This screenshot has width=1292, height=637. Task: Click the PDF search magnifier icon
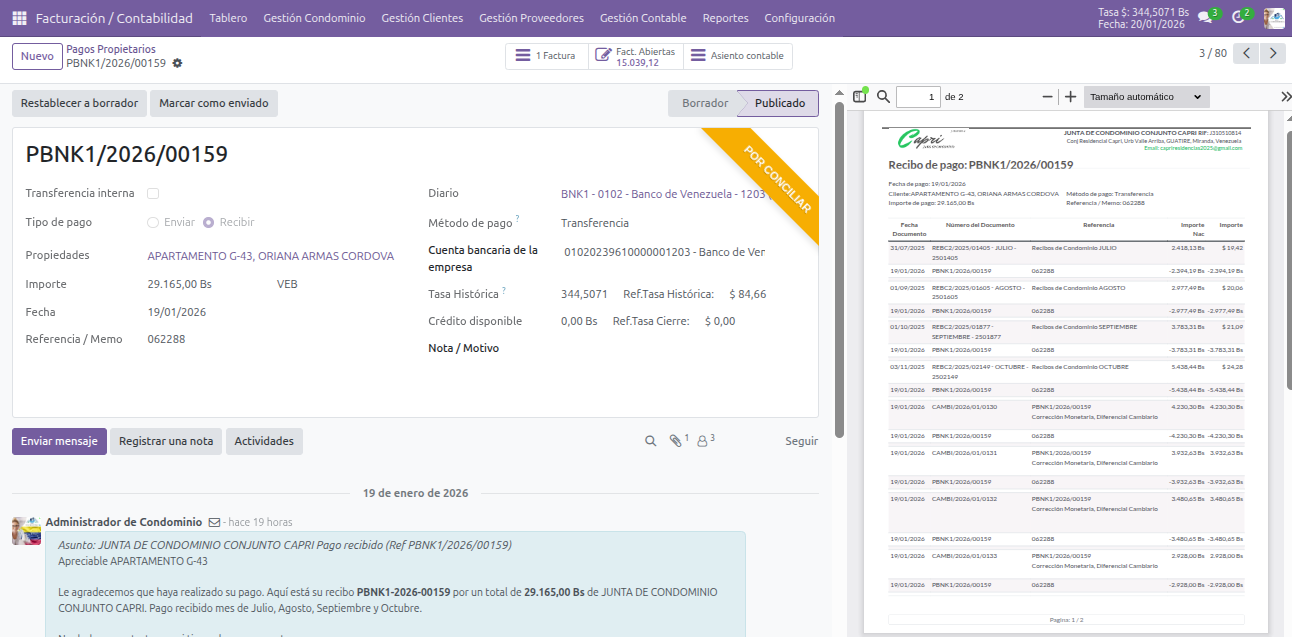click(x=883, y=97)
